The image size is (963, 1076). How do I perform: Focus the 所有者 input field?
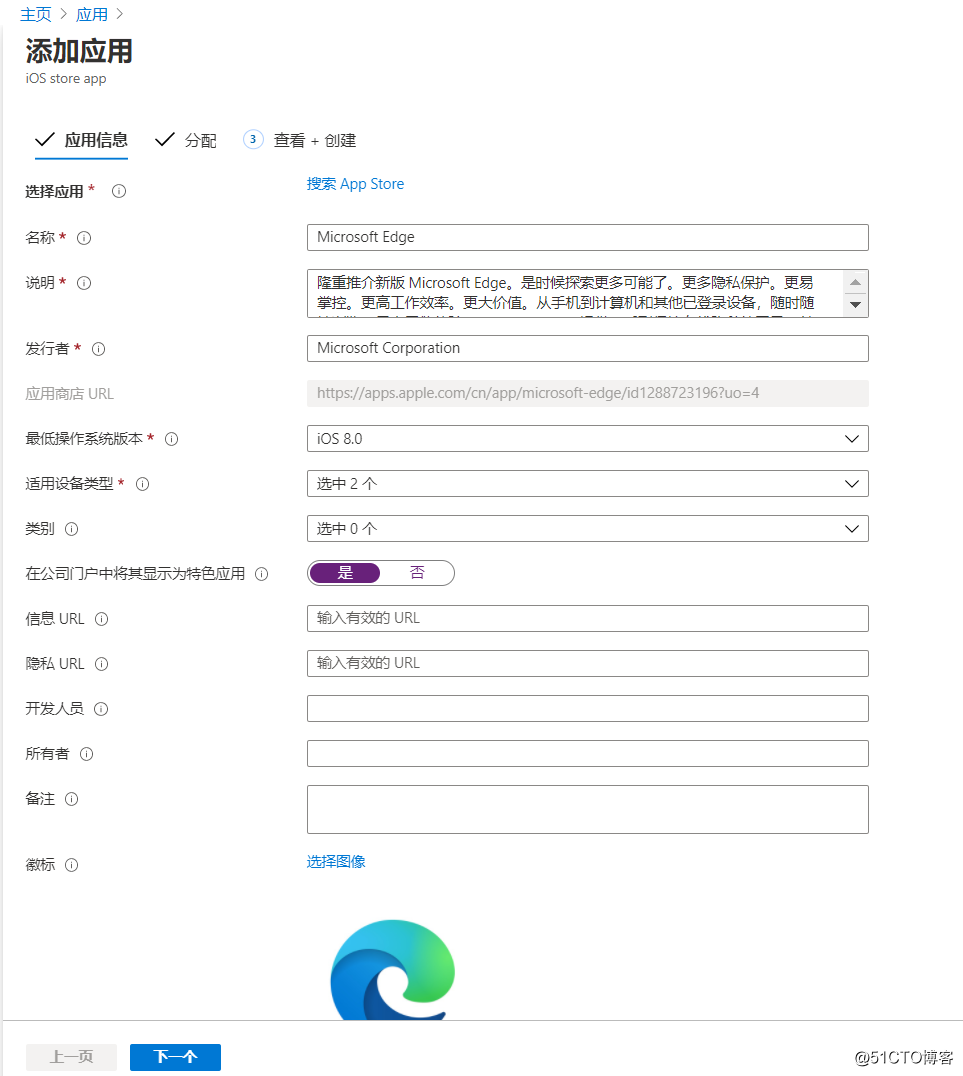(588, 753)
